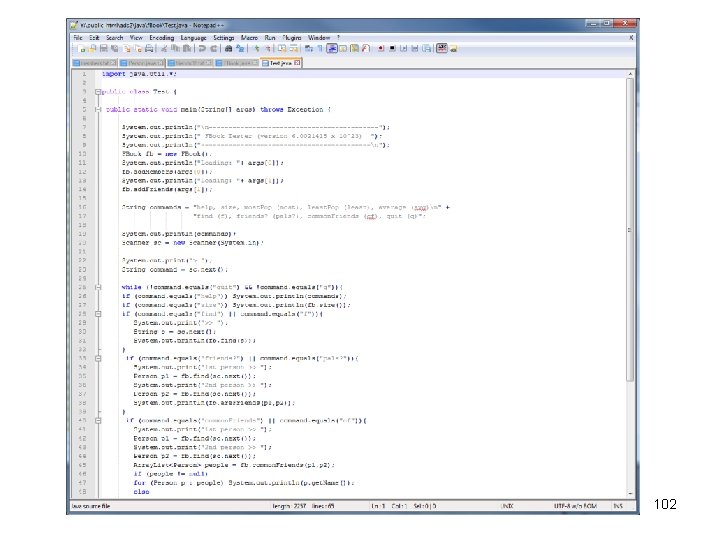
Task: Open a file using the Open folder icon
Action: tap(92, 48)
